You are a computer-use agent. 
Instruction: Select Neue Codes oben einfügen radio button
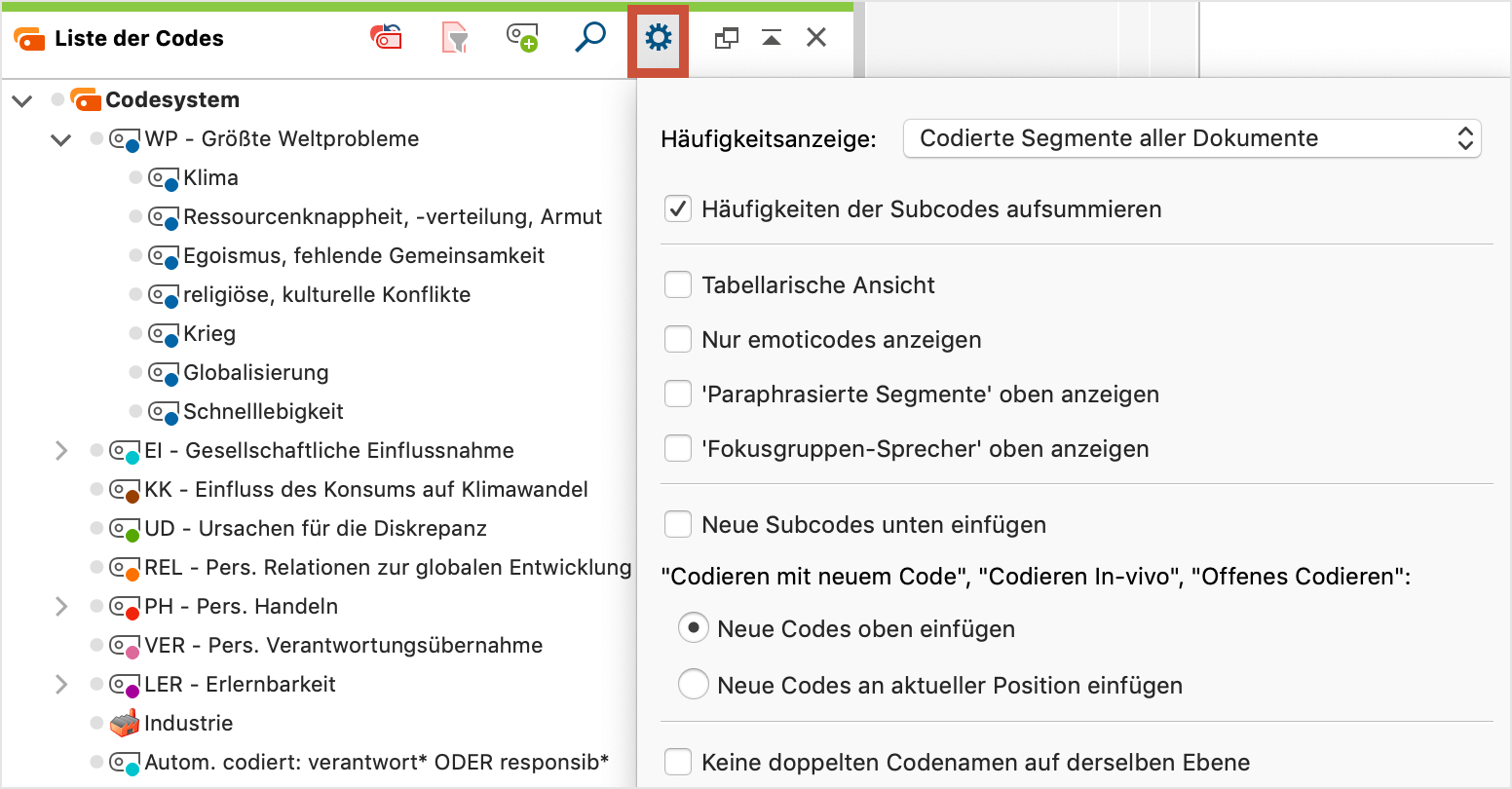(693, 628)
